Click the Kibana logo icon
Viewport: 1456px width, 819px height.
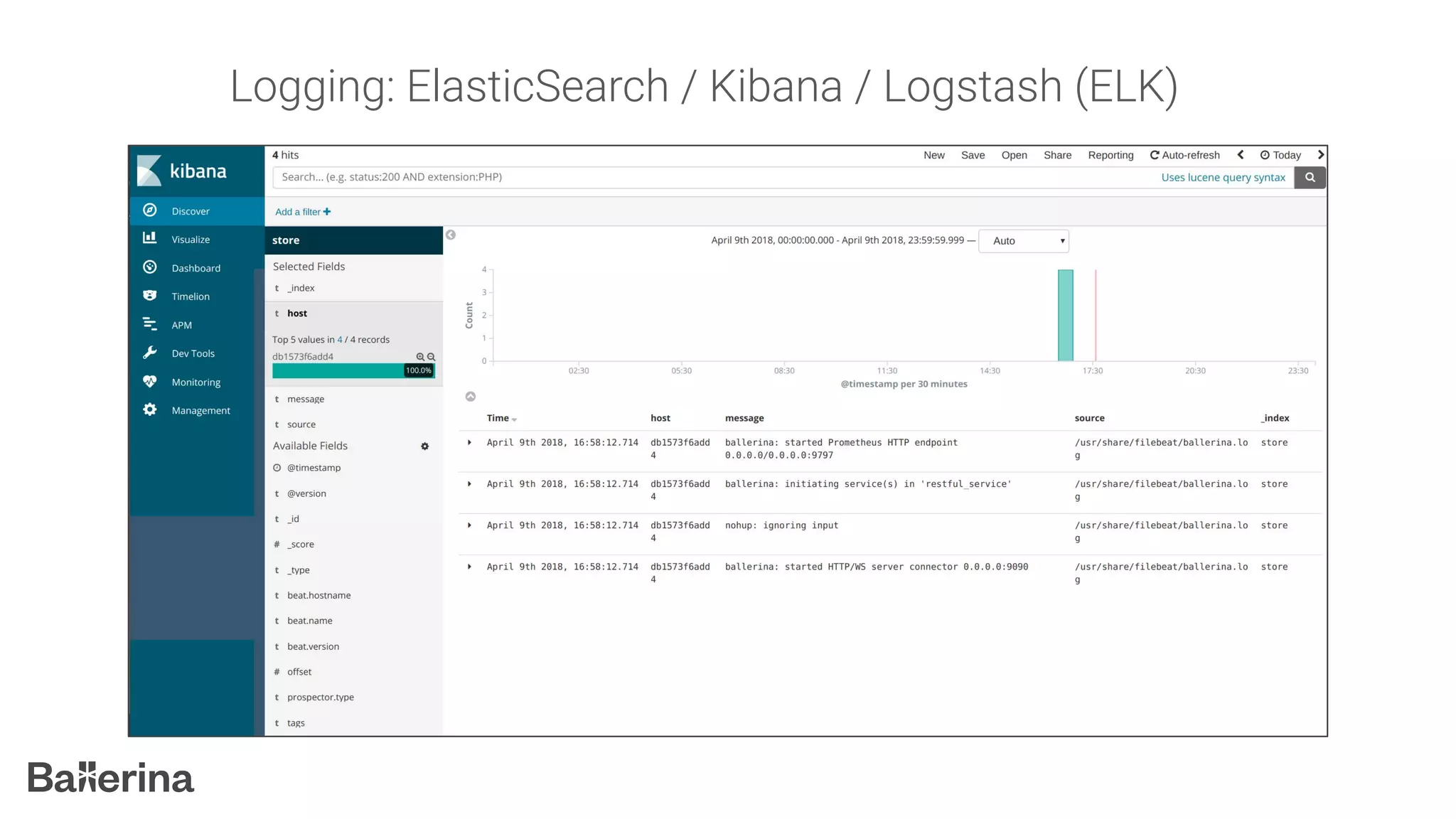click(x=149, y=171)
